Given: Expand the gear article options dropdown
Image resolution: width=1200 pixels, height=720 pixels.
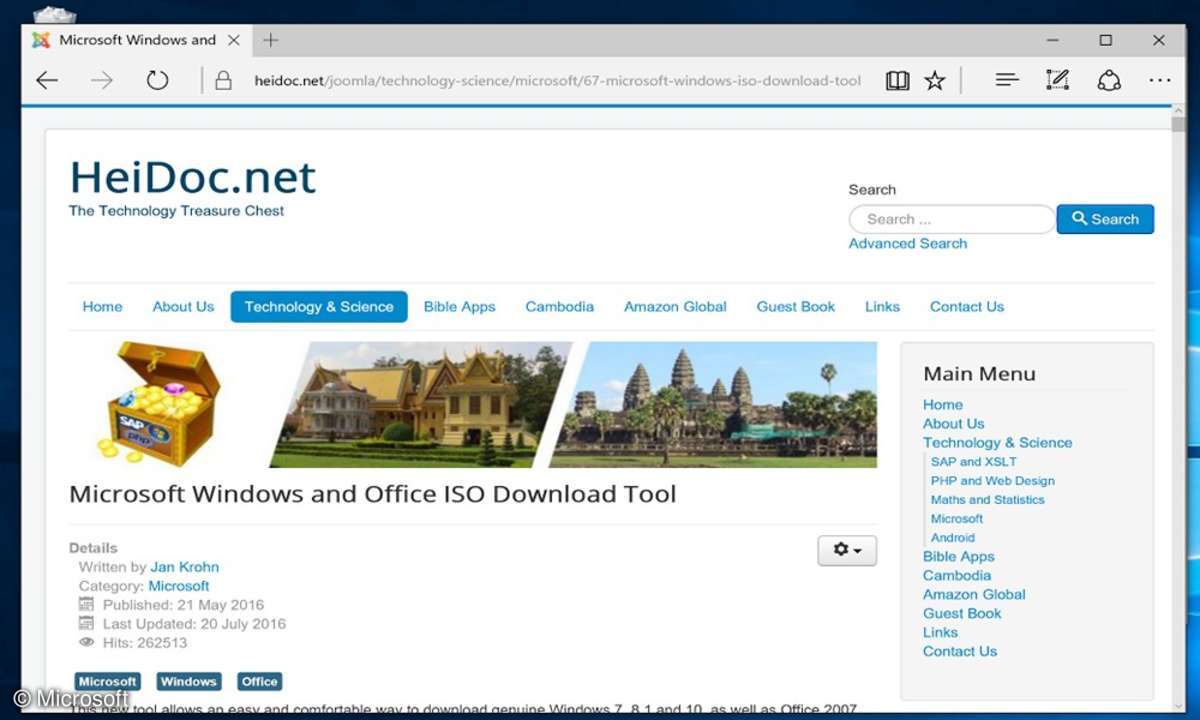Looking at the screenshot, I should click(x=847, y=550).
